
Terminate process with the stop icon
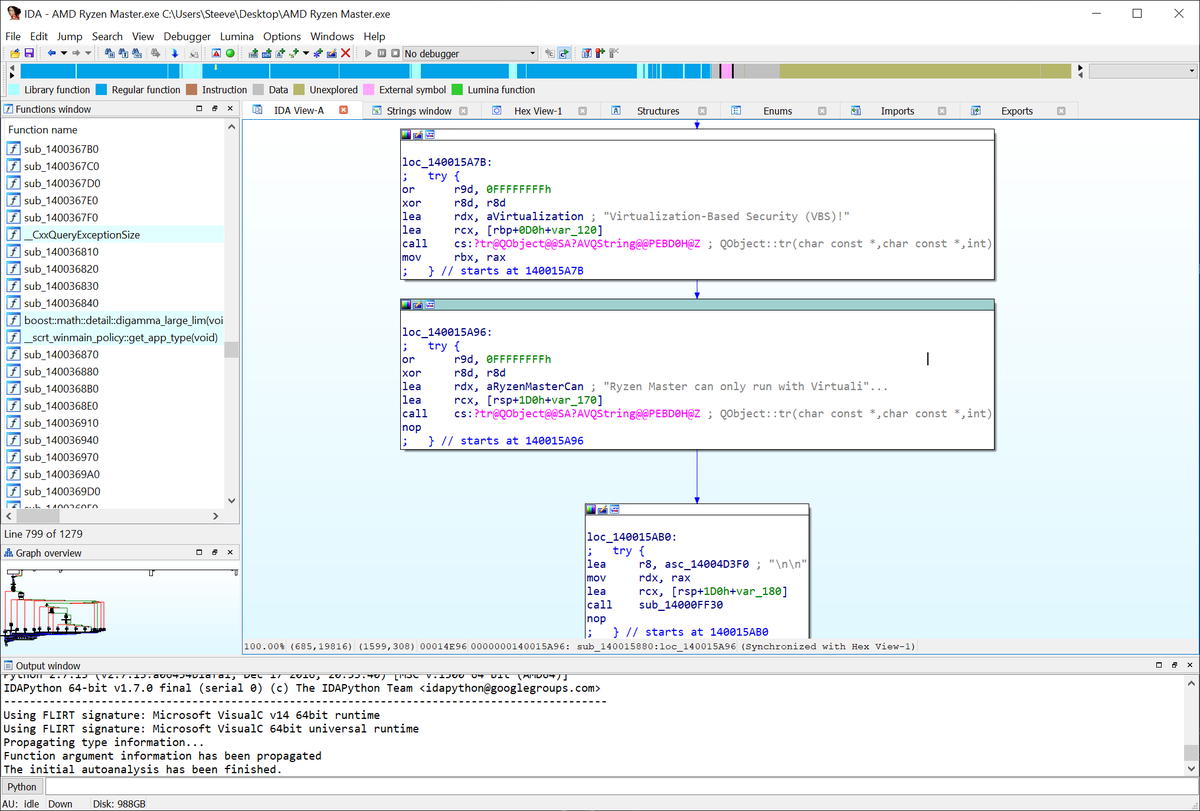point(395,53)
